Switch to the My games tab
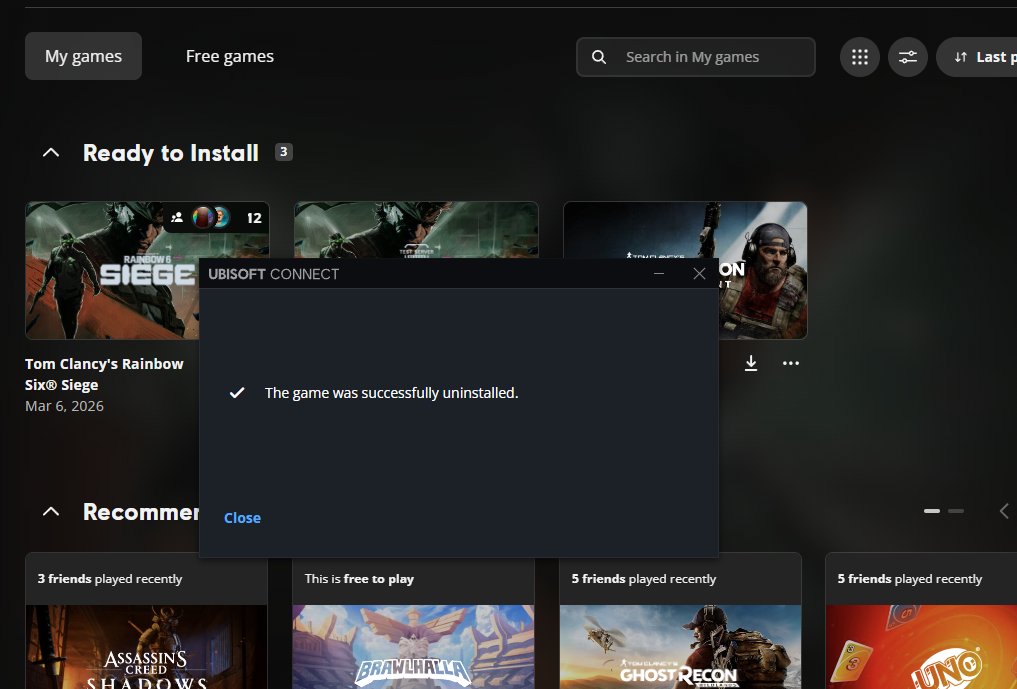This screenshot has height=689, width=1017. click(83, 56)
